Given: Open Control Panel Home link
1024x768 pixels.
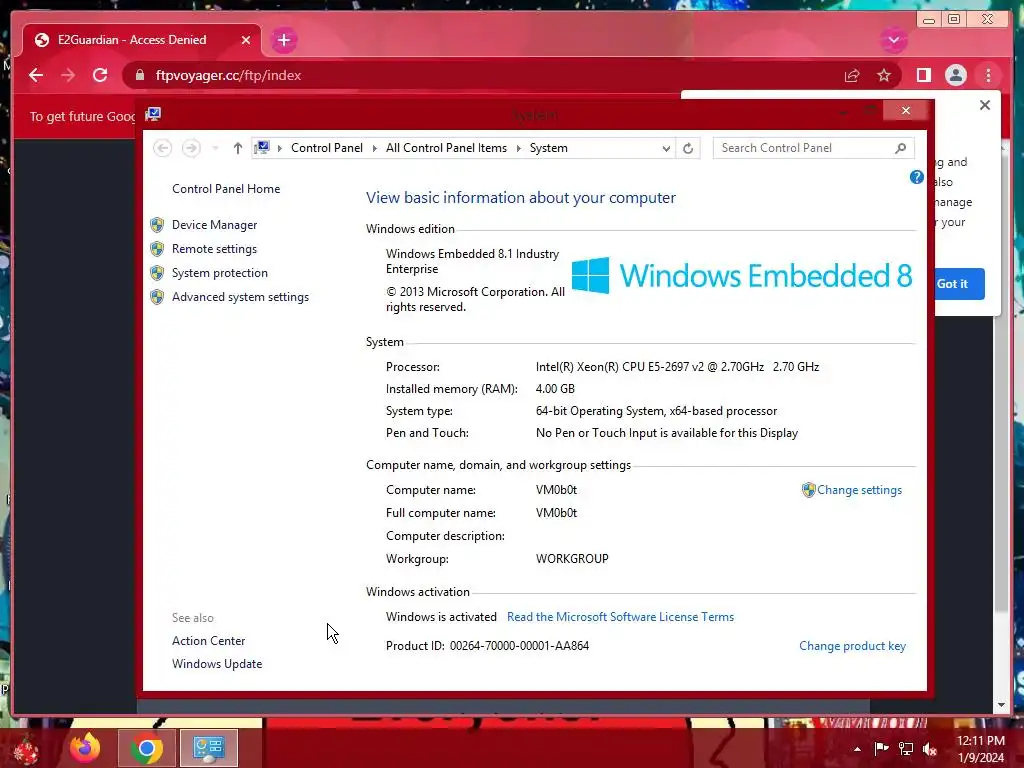Looking at the screenshot, I should 226,189.
